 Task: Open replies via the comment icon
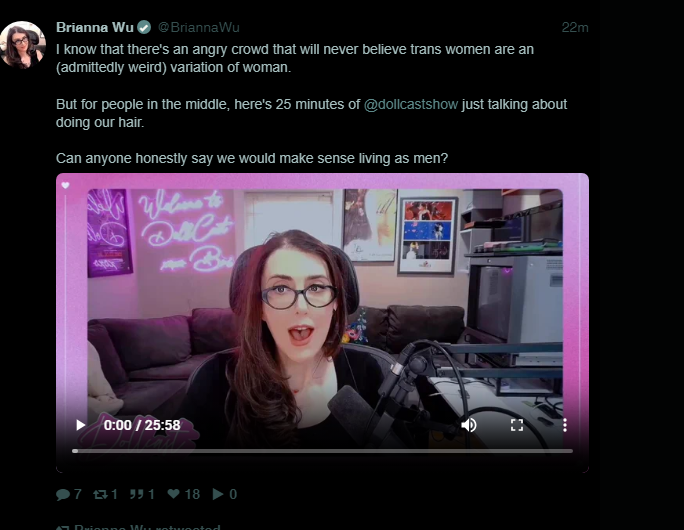tap(63, 494)
